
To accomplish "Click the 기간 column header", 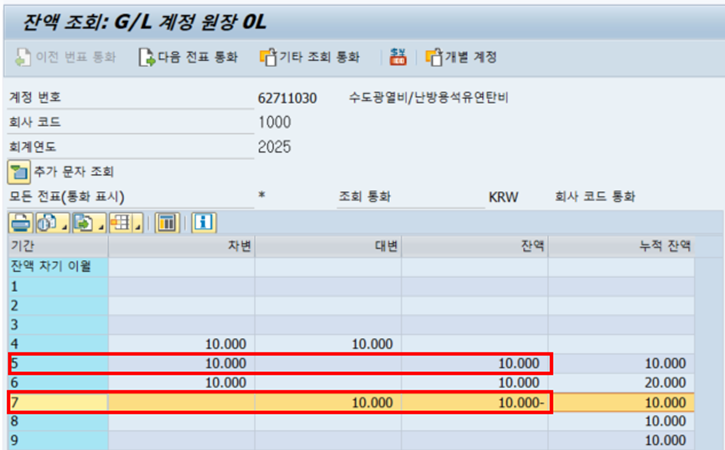I will 58,246.
